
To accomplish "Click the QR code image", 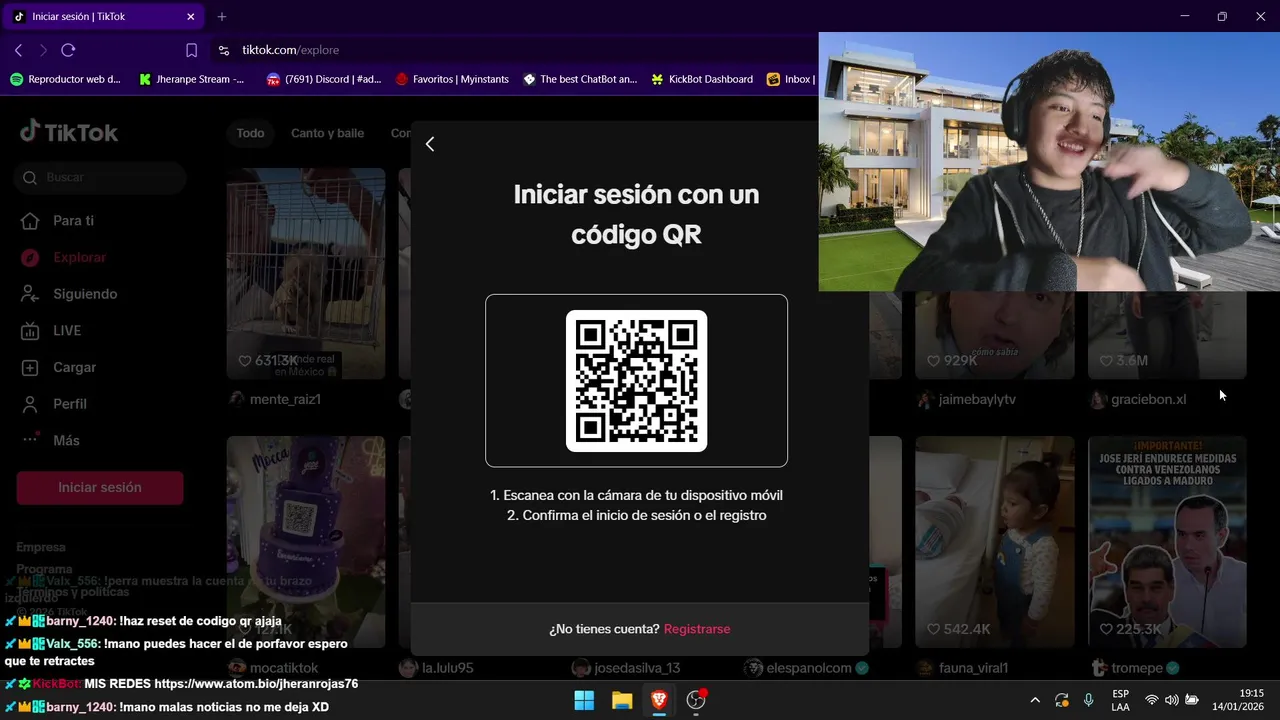I will (636, 381).
